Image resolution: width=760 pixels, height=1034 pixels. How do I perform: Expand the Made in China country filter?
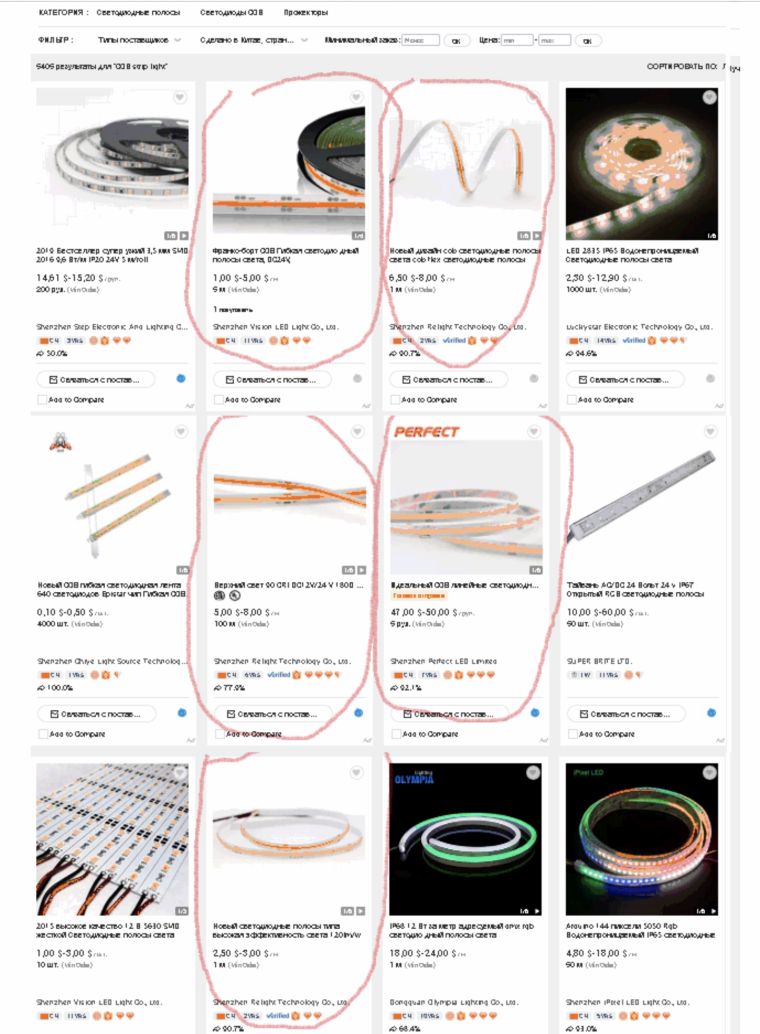point(254,40)
